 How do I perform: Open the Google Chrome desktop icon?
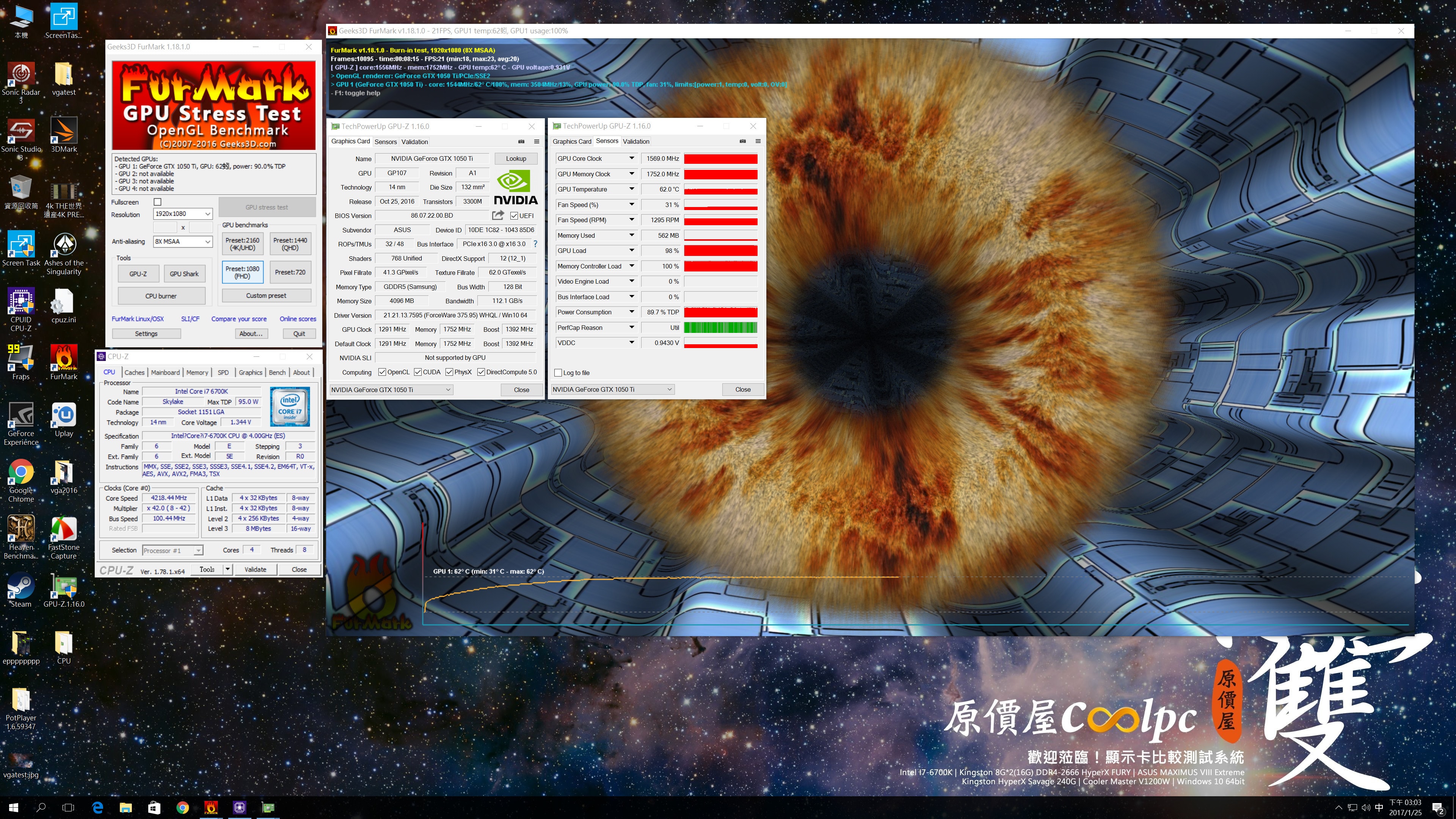pos(21,480)
